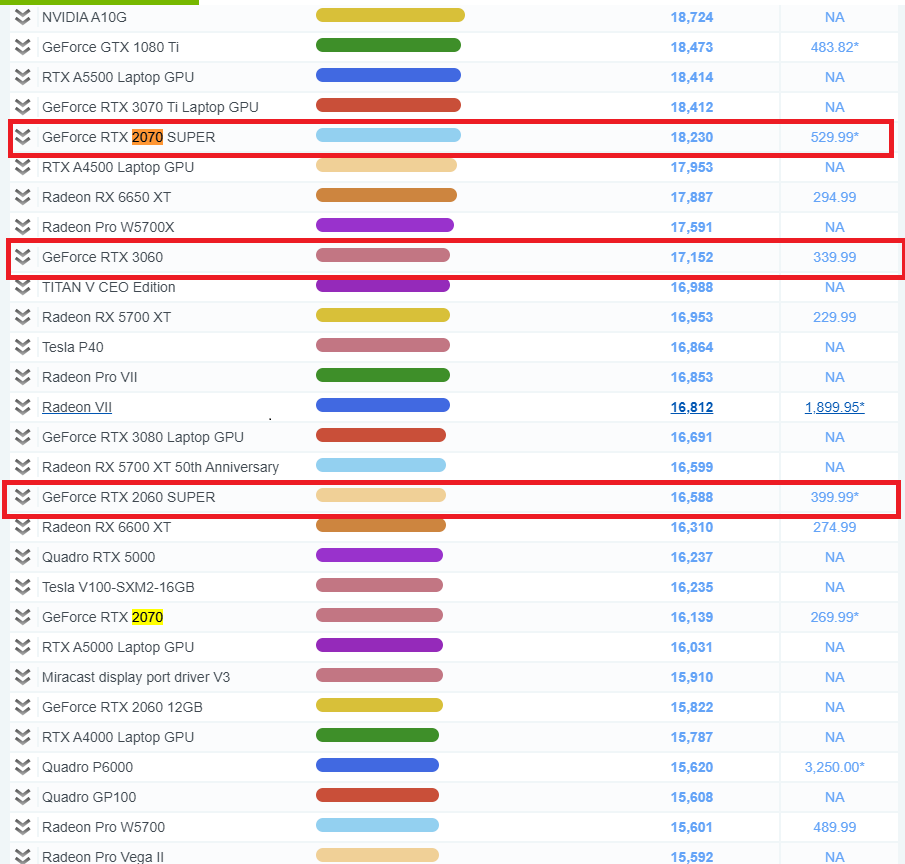Select the price 269.99* for RTX 2070
905x864 pixels.
835,618
